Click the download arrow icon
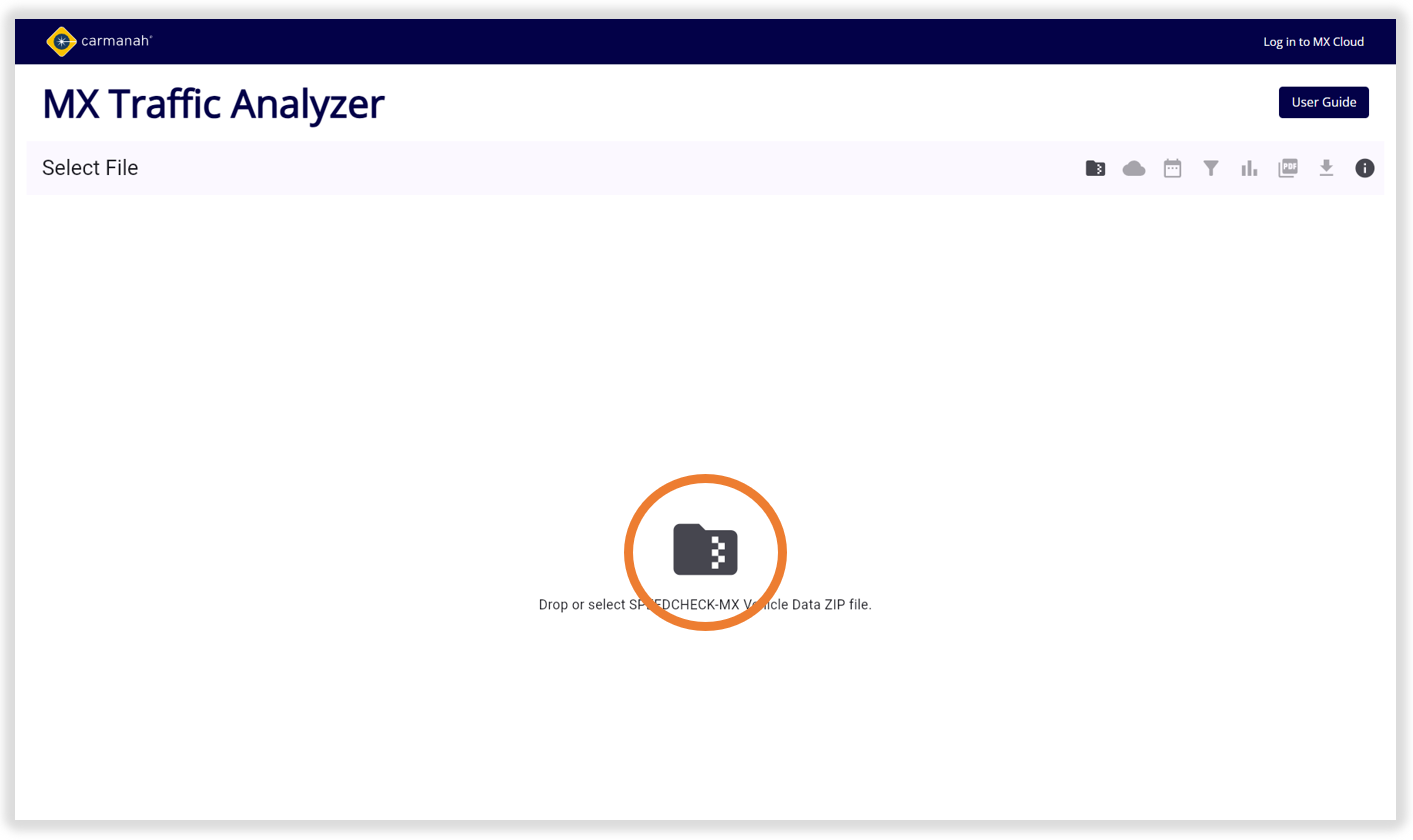Viewport: 1413px width, 840px height. click(1326, 168)
